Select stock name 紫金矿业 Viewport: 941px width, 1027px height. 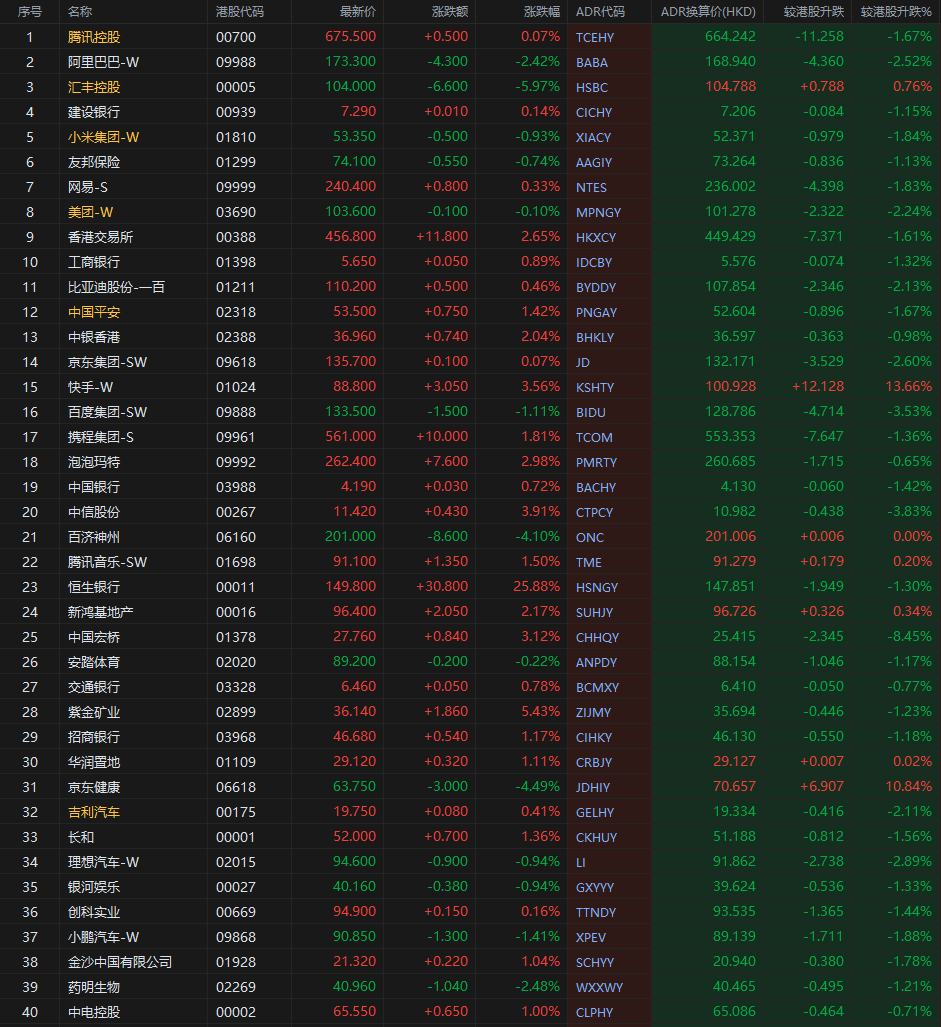[x=94, y=712]
